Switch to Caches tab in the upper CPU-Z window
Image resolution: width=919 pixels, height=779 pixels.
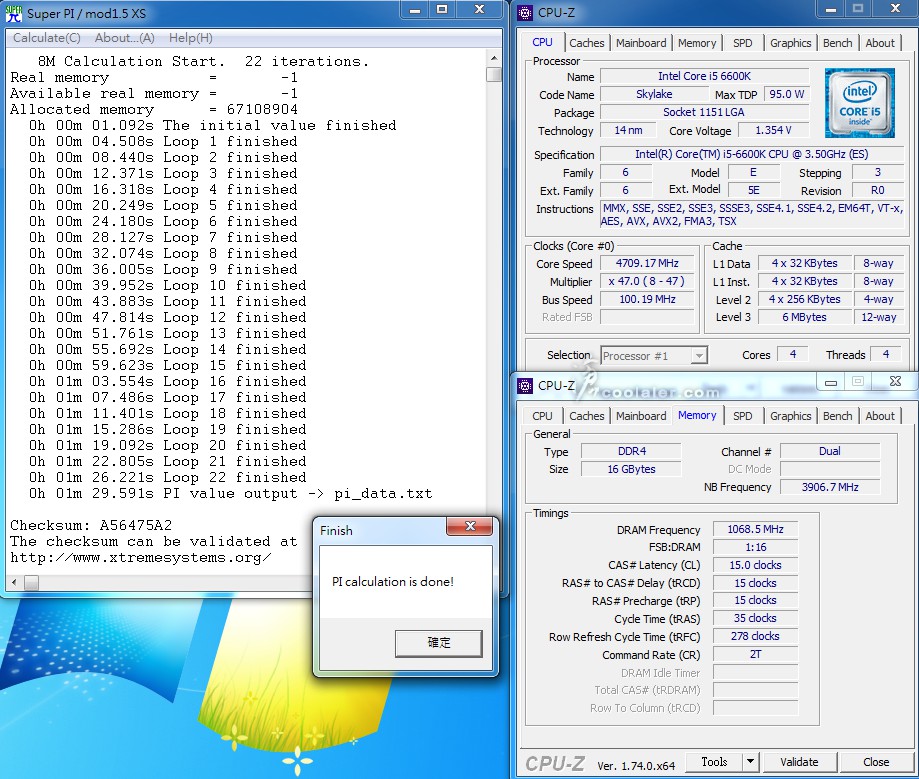pyautogui.click(x=586, y=43)
